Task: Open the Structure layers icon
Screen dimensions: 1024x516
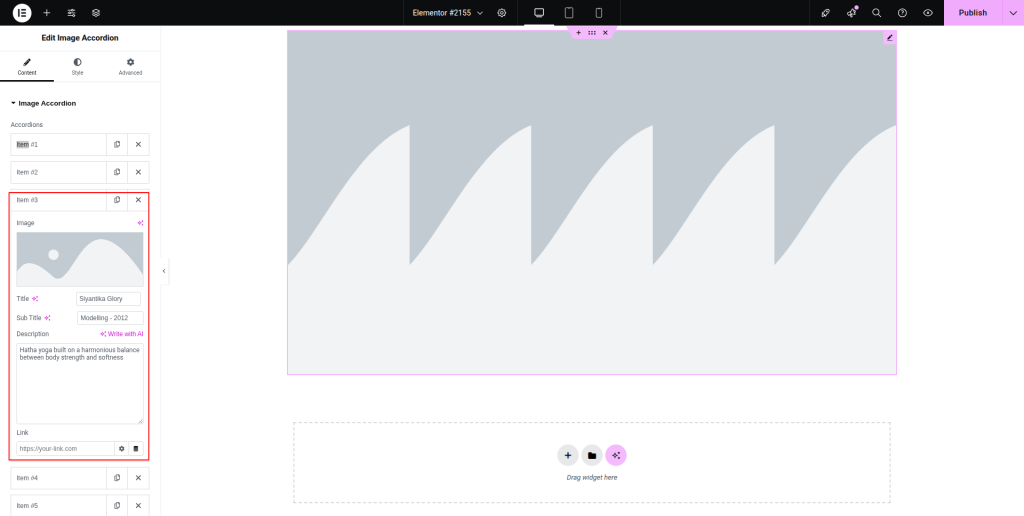Action: point(96,12)
